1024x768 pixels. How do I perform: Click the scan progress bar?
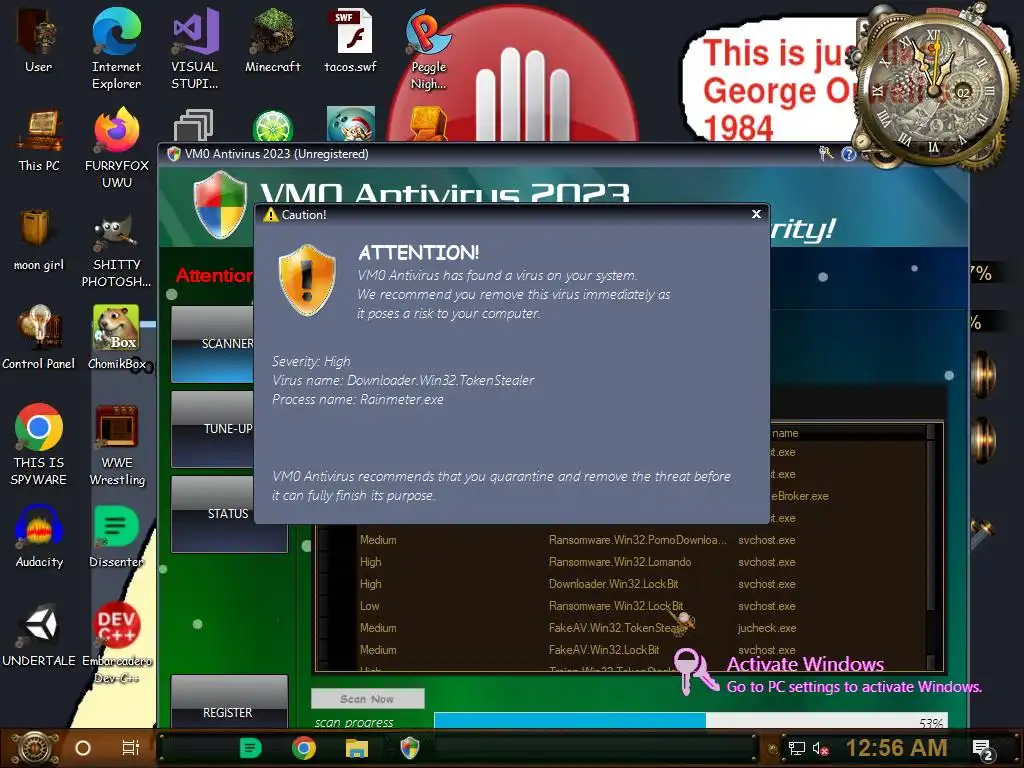(x=690, y=721)
